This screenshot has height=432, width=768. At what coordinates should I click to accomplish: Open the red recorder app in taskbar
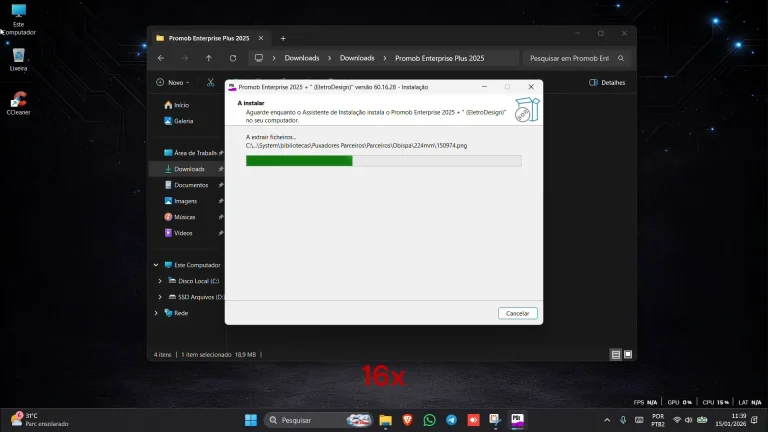tap(474, 420)
